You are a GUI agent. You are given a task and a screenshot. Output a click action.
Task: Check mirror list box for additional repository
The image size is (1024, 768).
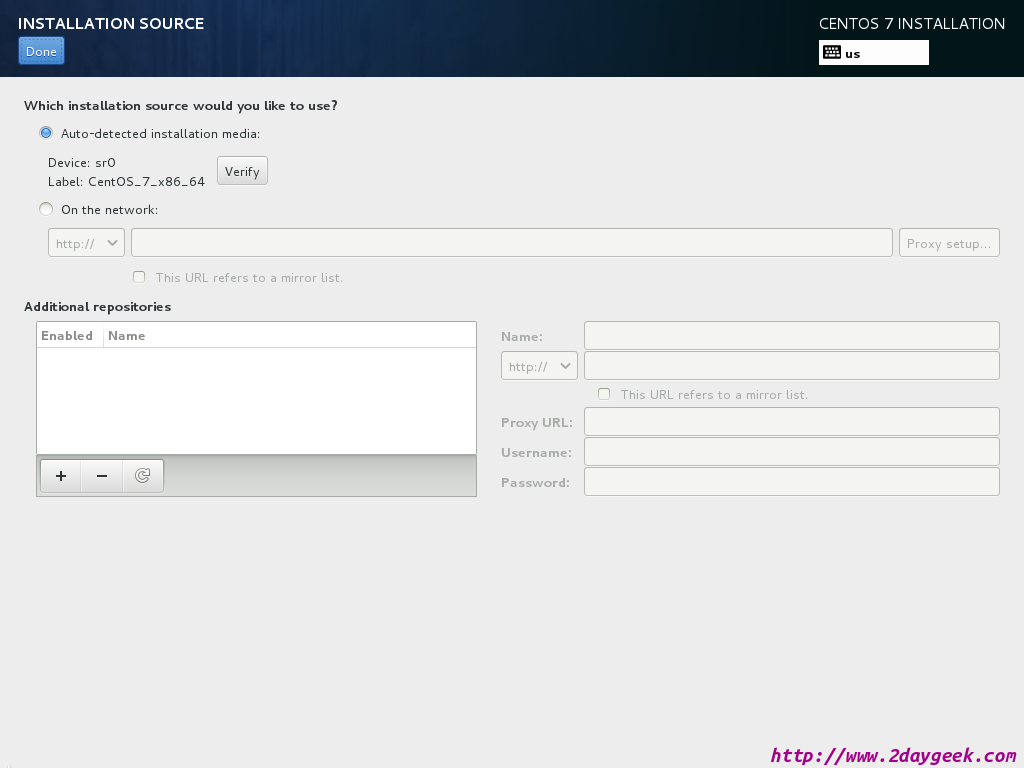604,394
